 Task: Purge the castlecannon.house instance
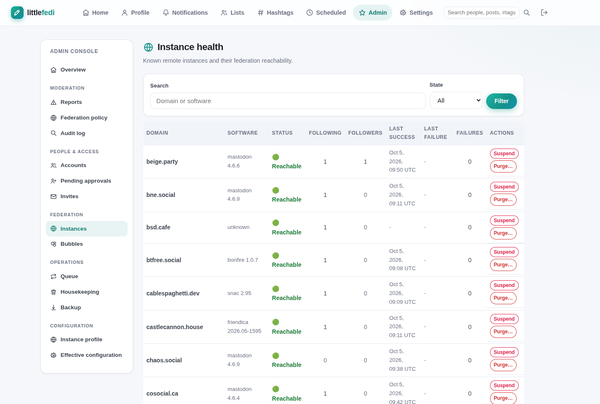(x=503, y=332)
